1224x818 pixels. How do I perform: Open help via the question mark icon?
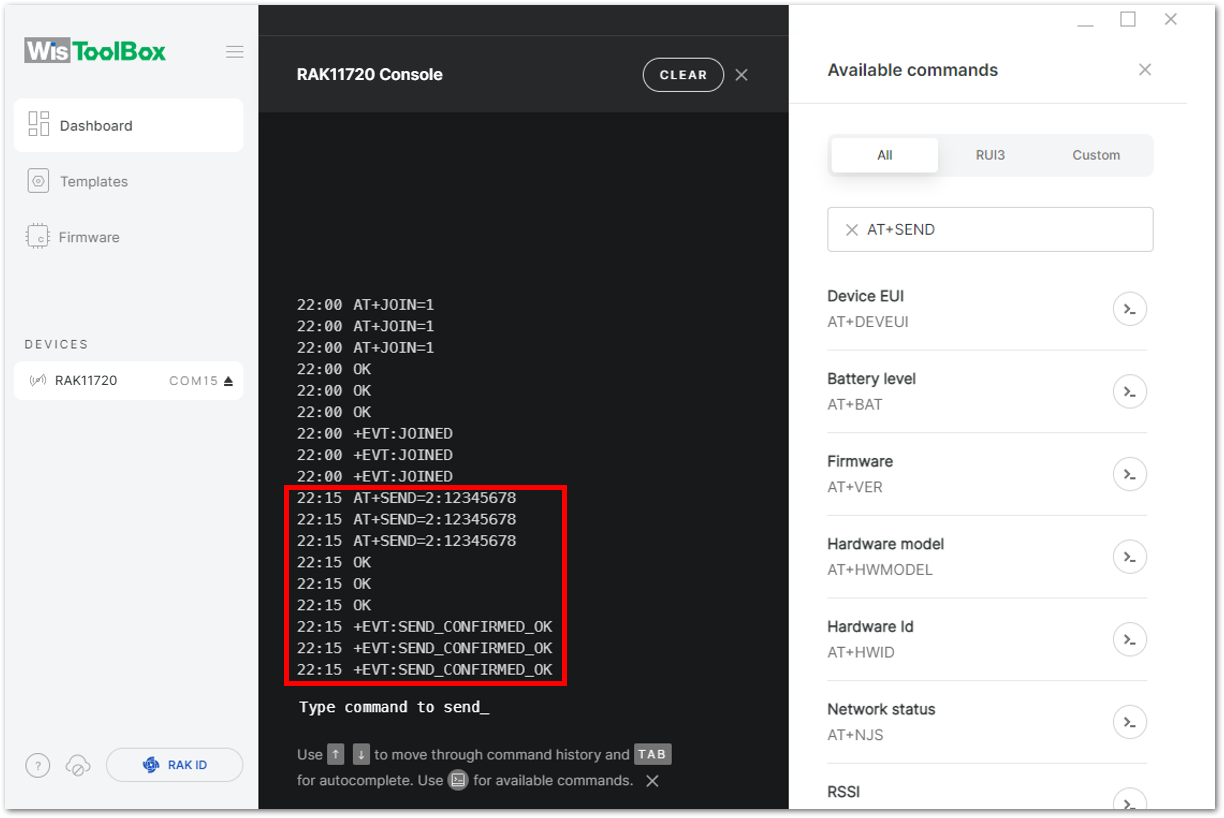coord(37,766)
